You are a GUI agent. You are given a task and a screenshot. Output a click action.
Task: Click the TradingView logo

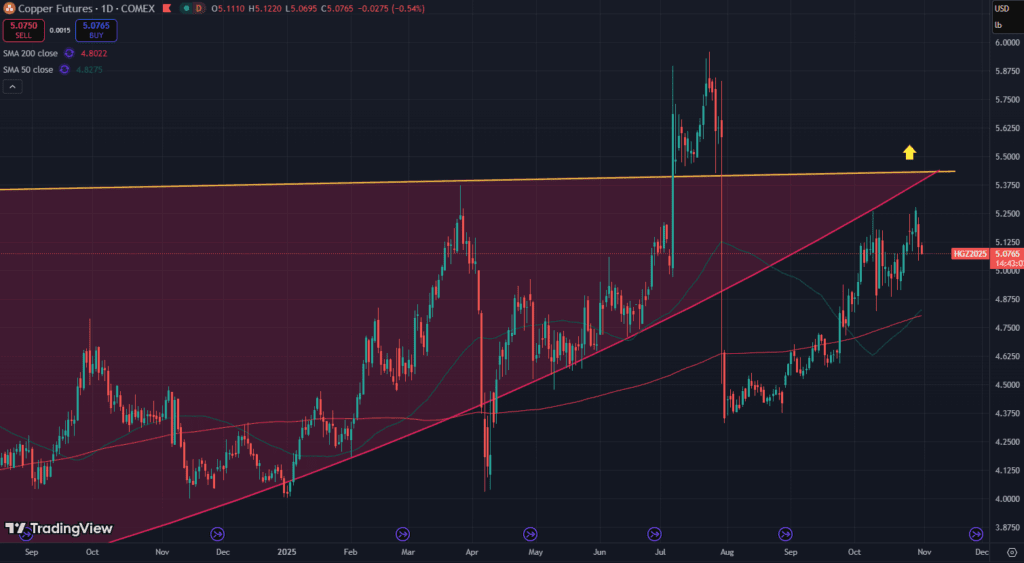pyautogui.click(x=58, y=528)
